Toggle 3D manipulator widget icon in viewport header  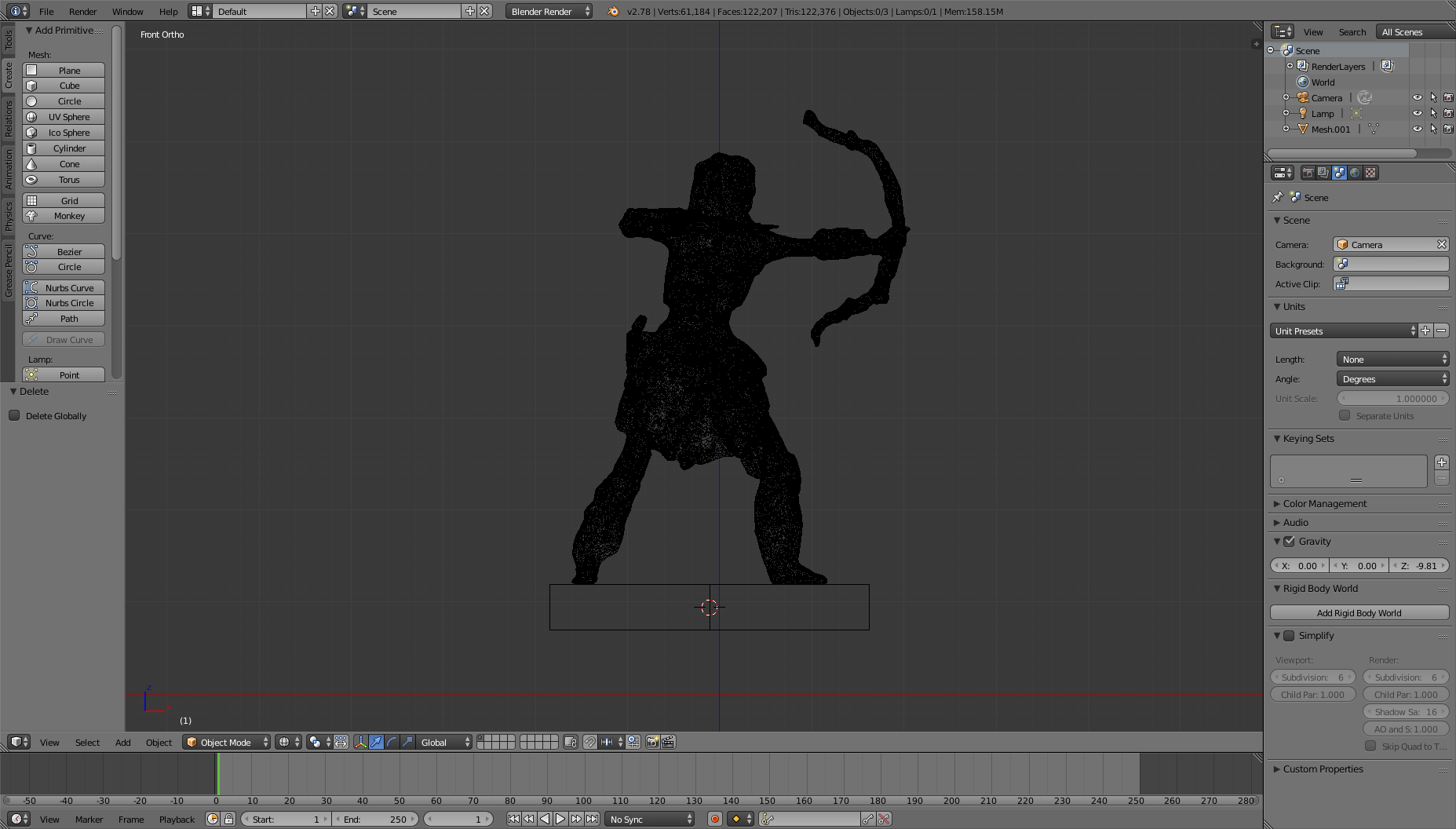point(360,742)
